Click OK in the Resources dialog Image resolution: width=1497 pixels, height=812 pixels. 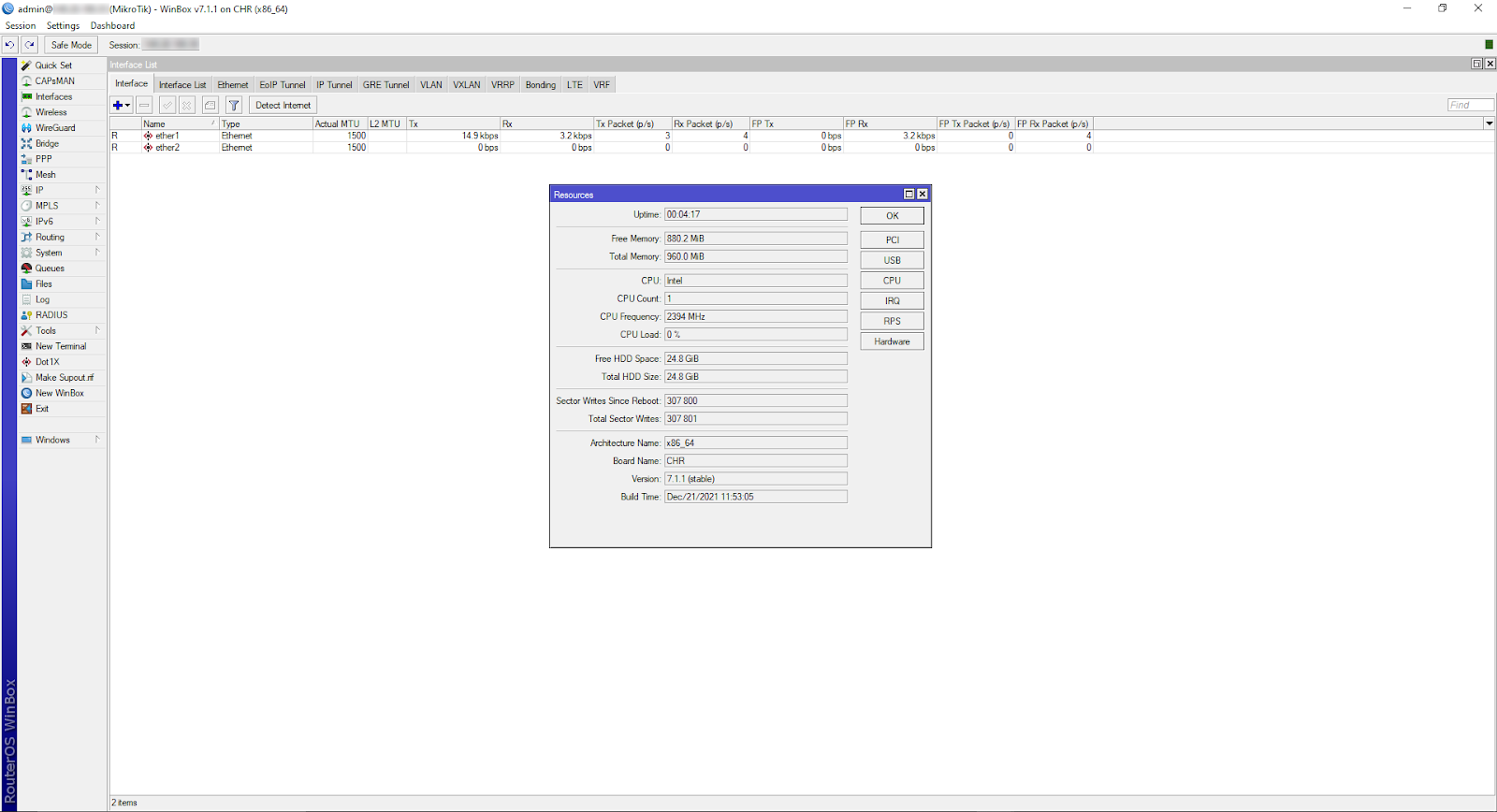pyautogui.click(x=892, y=215)
